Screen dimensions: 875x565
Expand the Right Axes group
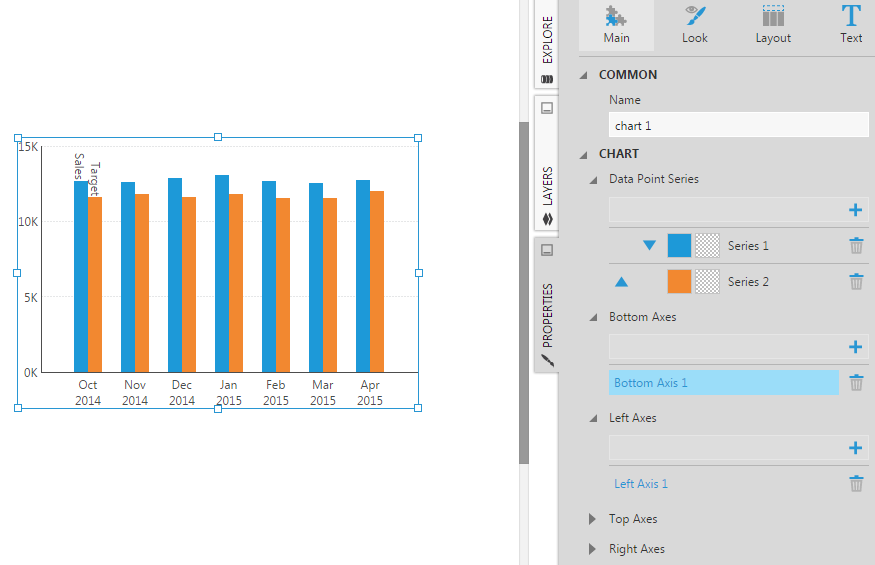click(593, 549)
